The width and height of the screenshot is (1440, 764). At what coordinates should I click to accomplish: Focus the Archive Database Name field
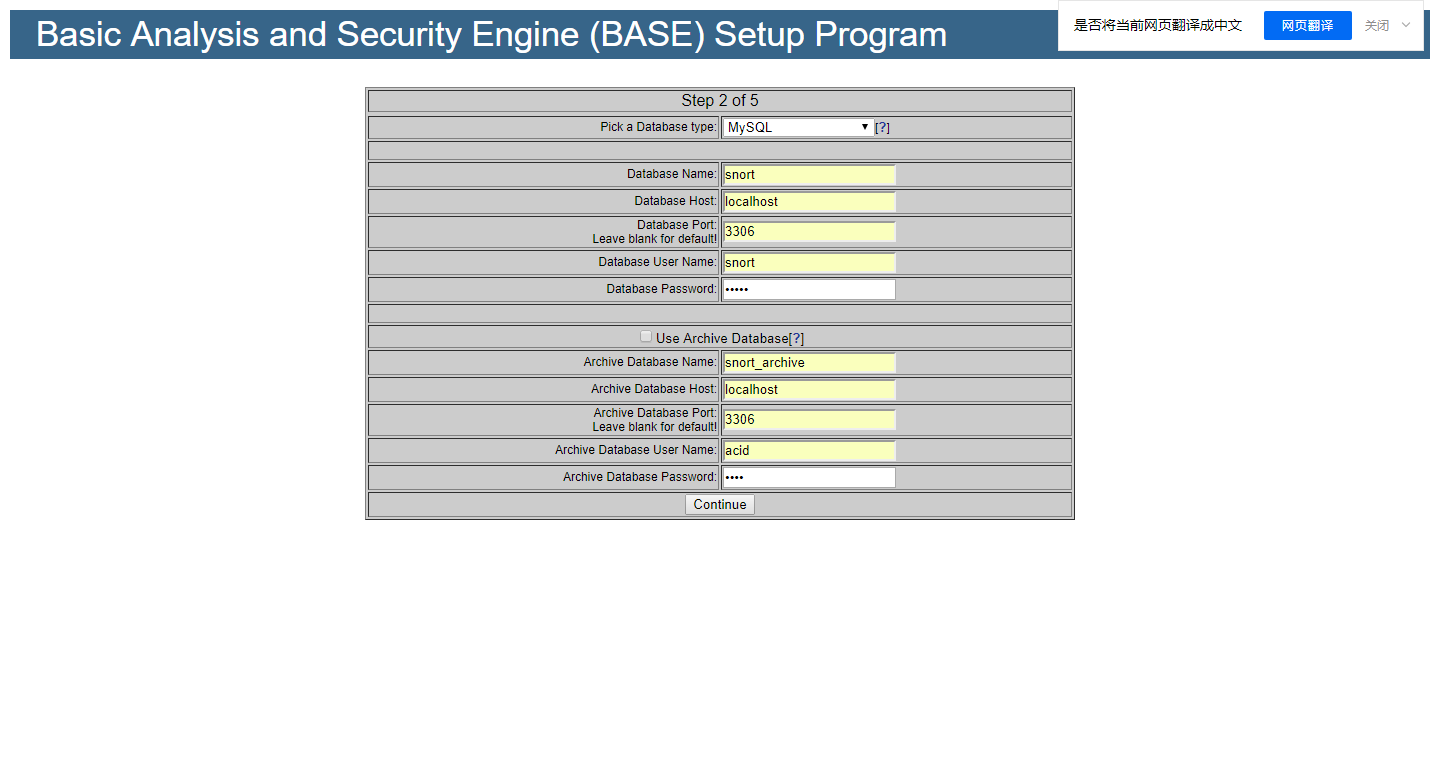coord(809,362)
